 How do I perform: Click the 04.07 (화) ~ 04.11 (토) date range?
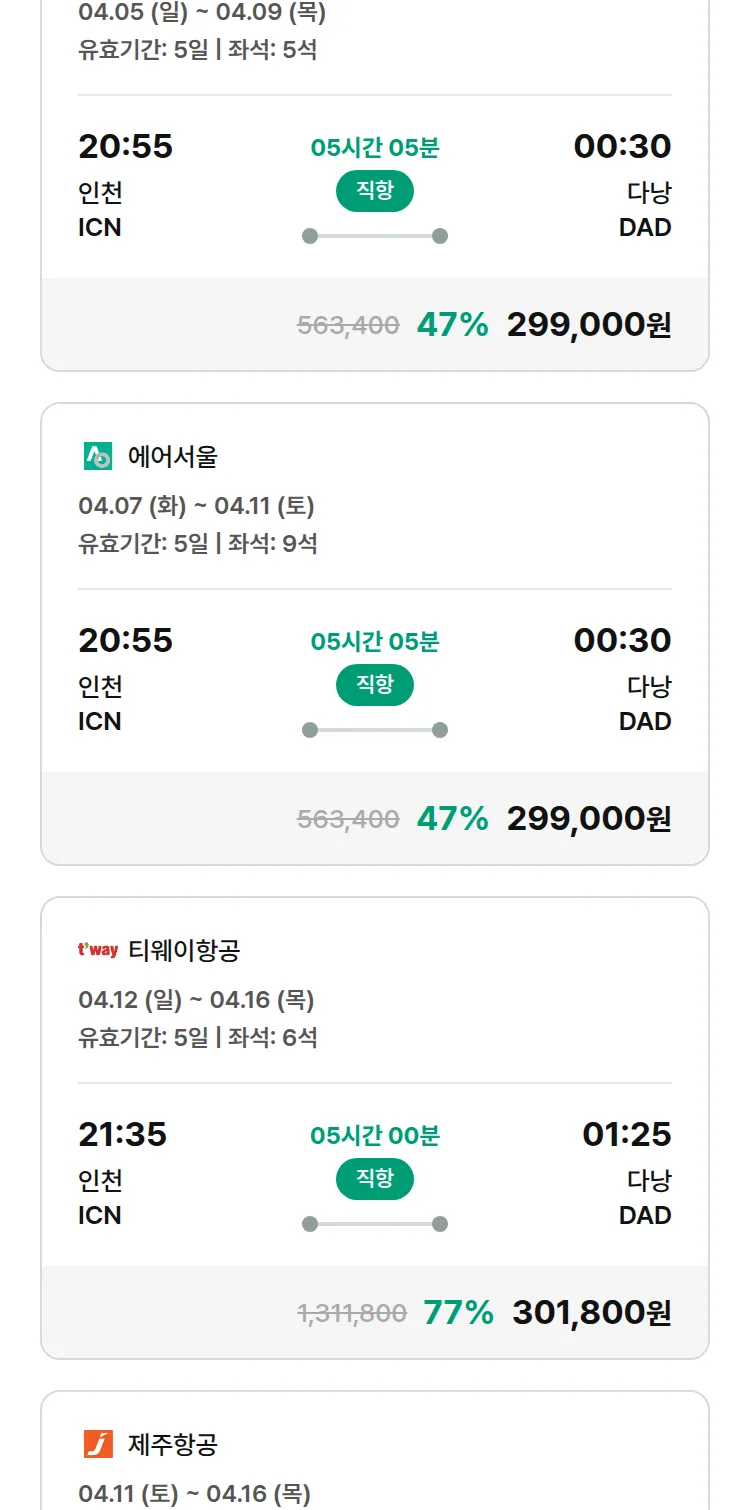coord(196,506)
